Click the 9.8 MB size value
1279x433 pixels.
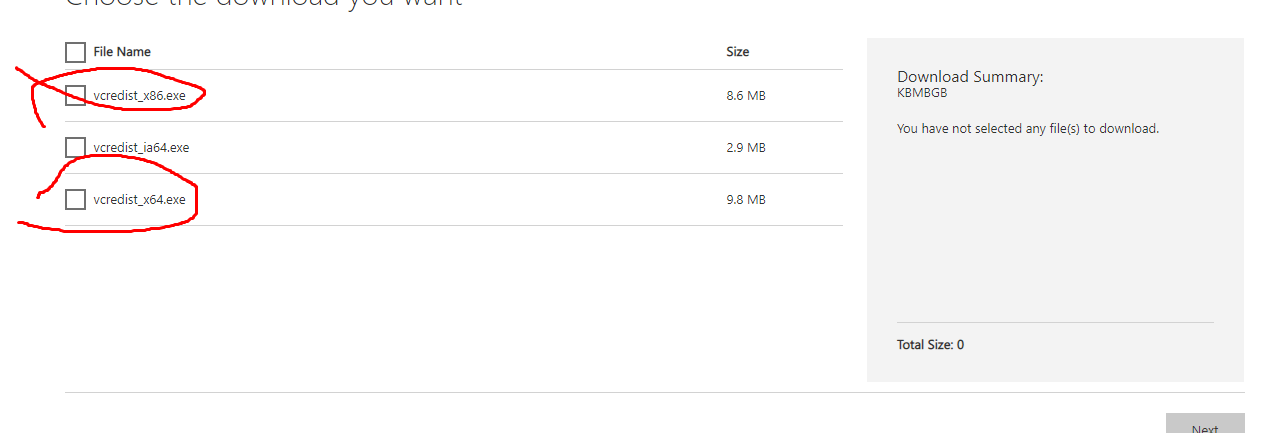[x=745, y=200]
